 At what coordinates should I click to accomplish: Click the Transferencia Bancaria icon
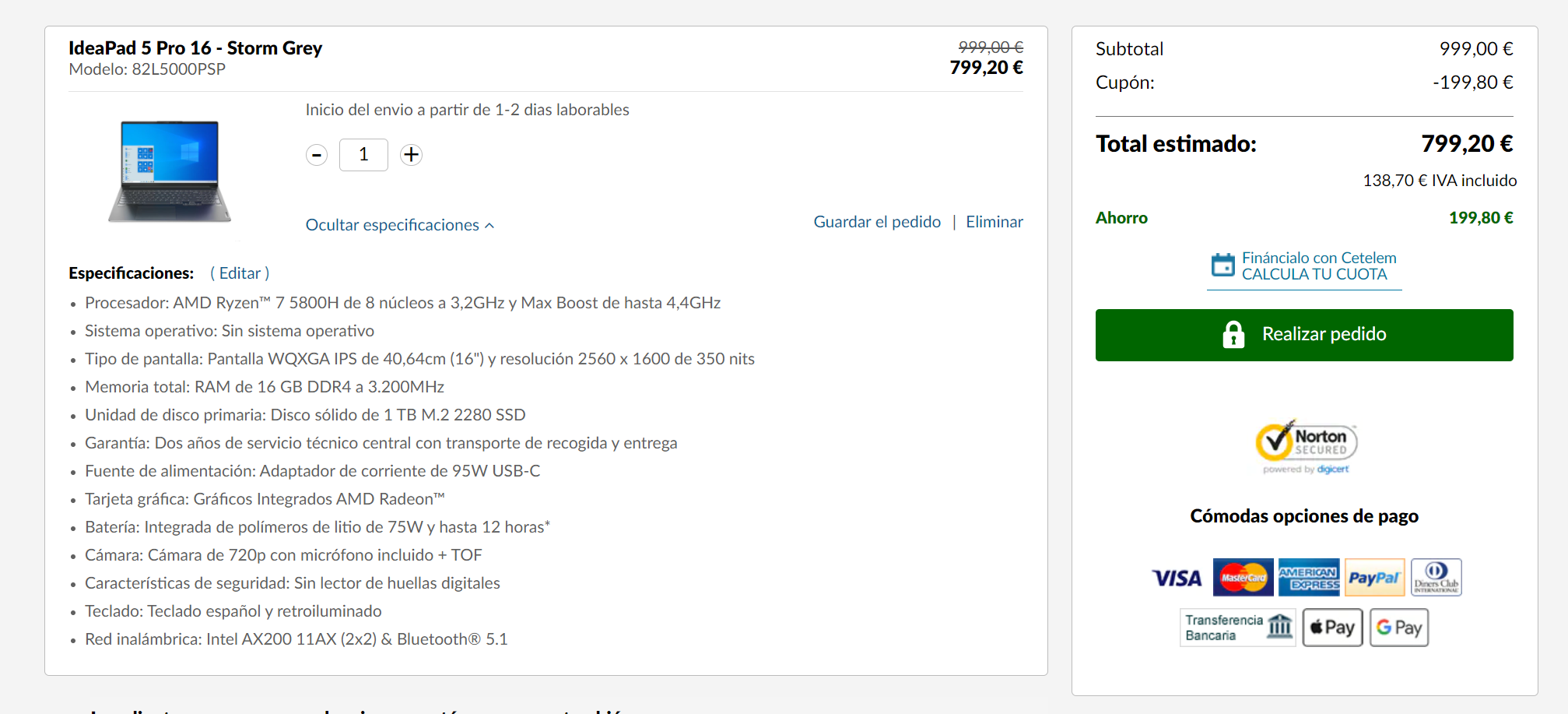click(1237, 628)
